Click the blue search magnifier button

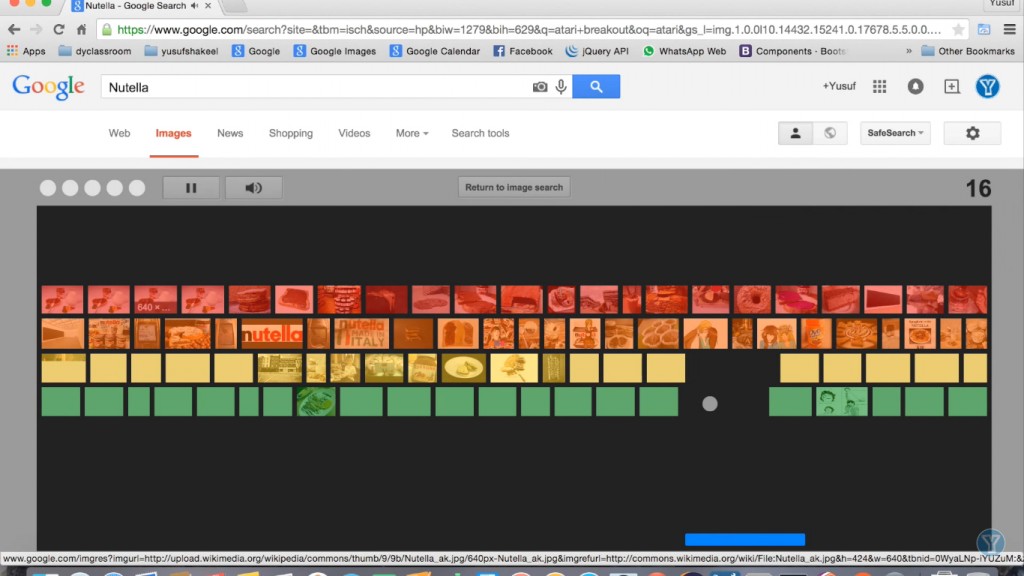pyautogui.click(x=596, y=86)
